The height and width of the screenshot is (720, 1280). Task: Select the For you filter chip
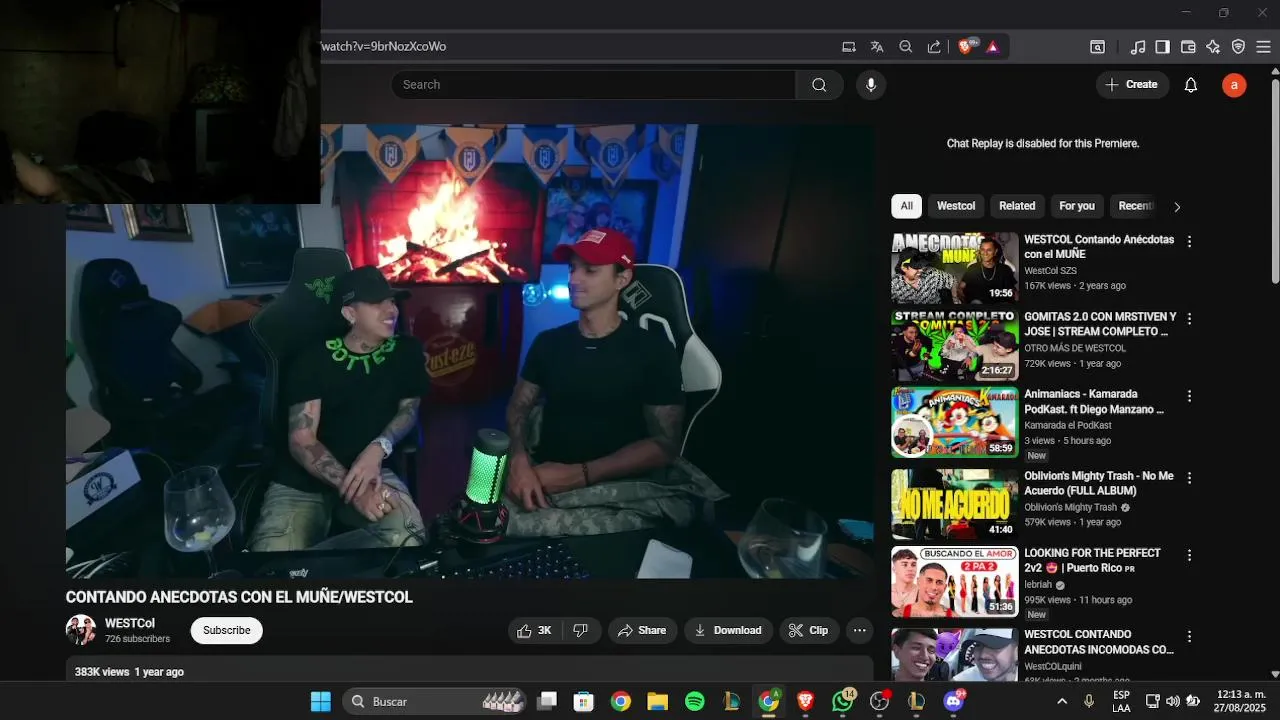[1077, 206]
